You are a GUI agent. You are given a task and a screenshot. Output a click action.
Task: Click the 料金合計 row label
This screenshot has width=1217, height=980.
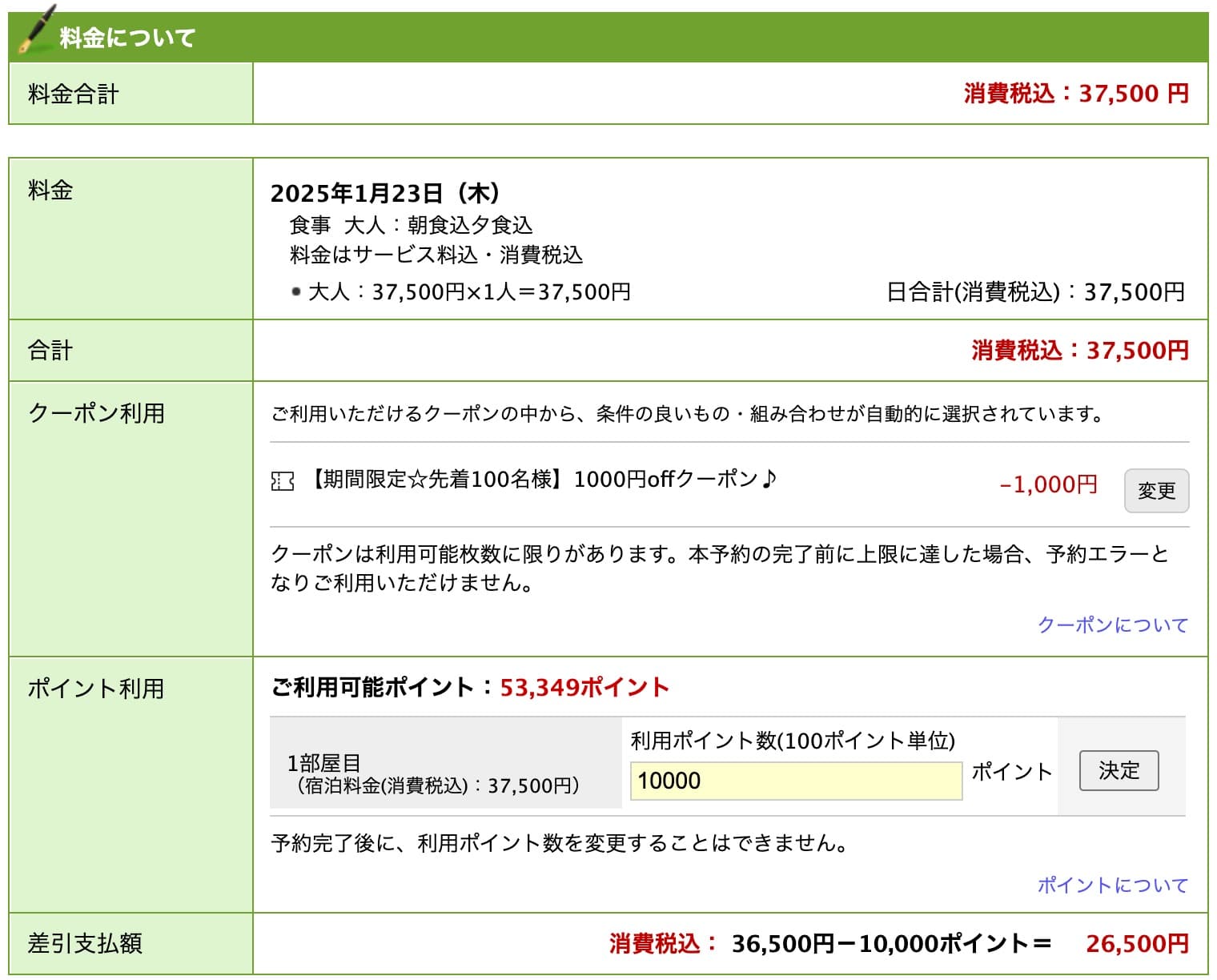[73, 94]
